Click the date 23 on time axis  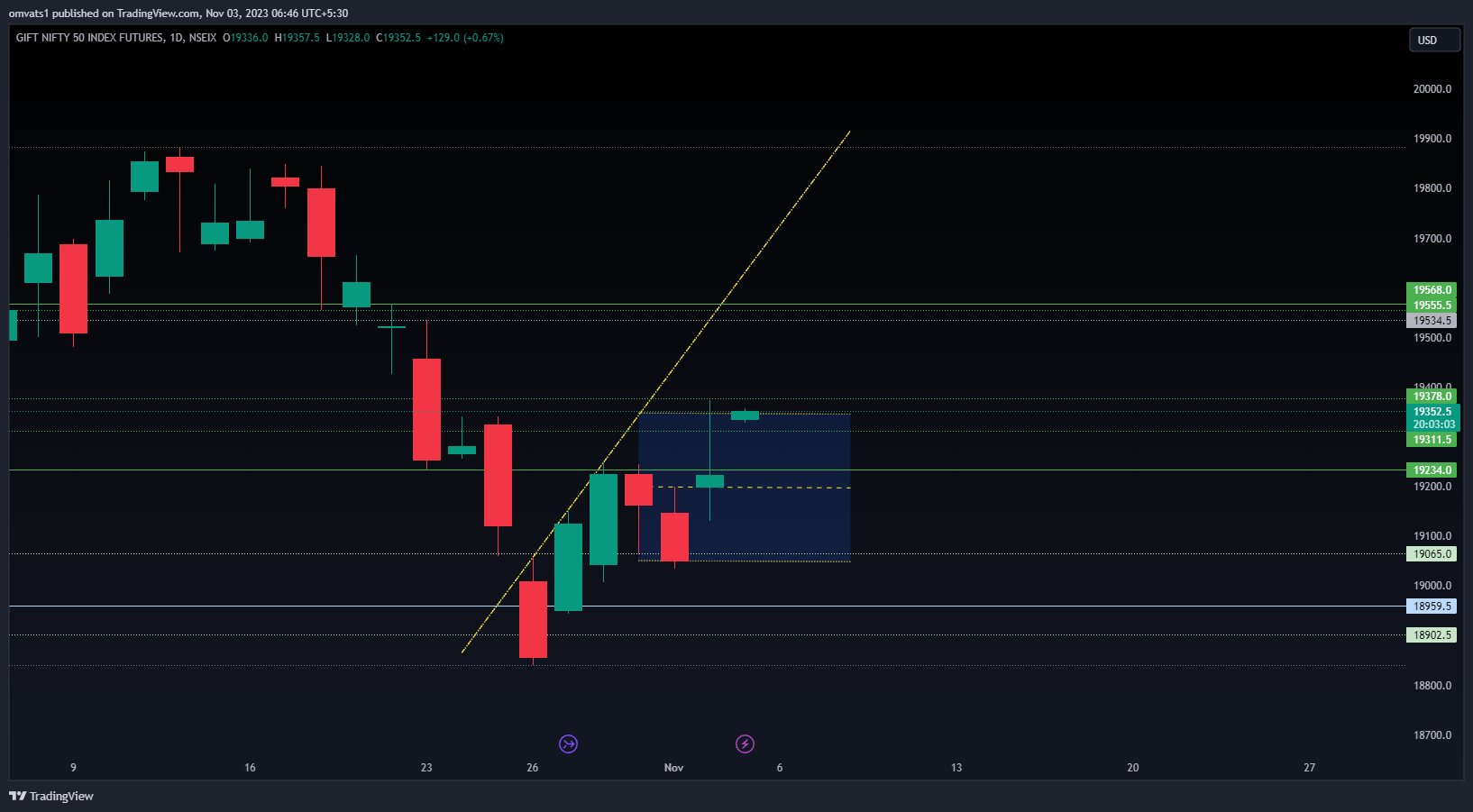[426, 768]
